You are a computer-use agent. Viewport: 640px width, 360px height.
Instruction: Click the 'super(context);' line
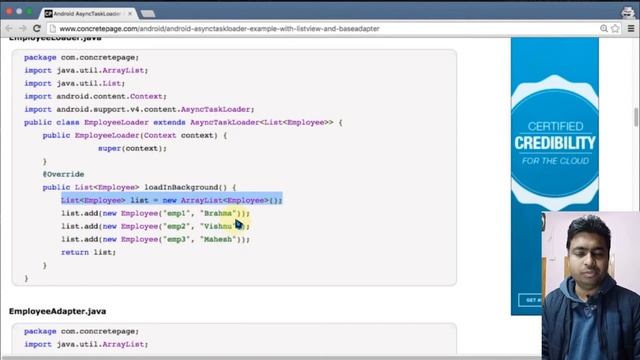[132, 149]
